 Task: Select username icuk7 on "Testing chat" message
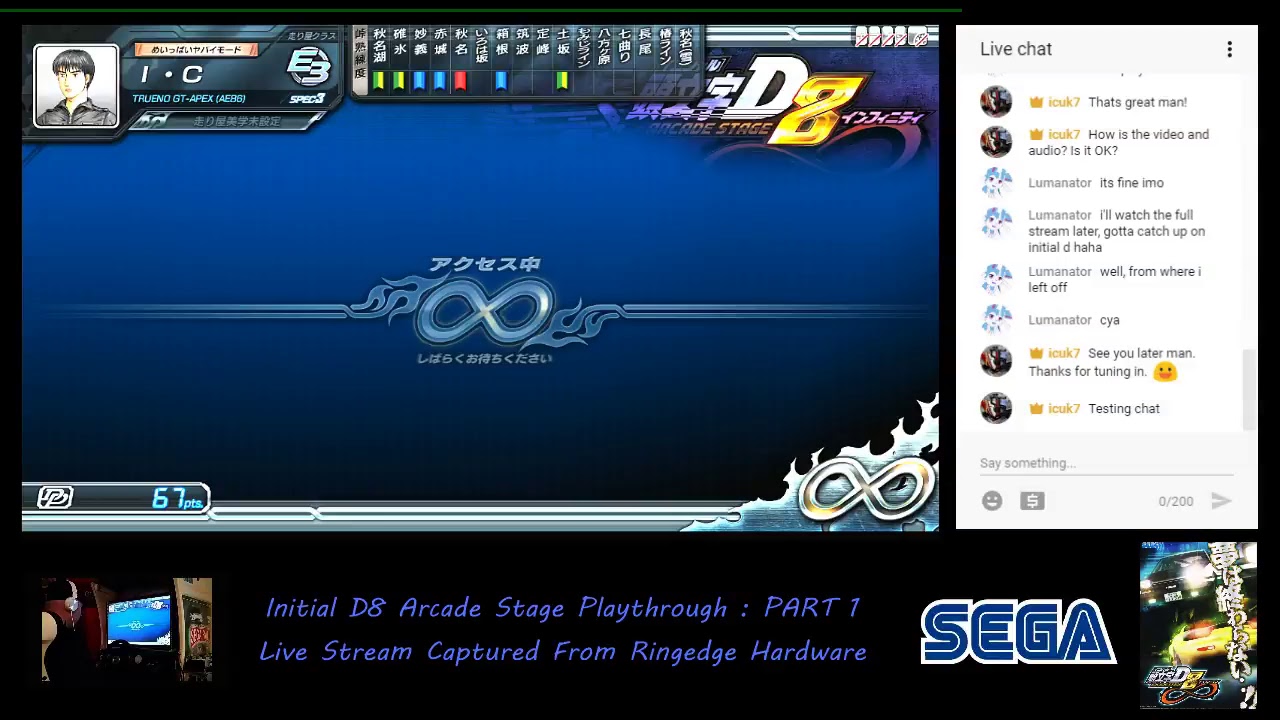[1064, 409]
